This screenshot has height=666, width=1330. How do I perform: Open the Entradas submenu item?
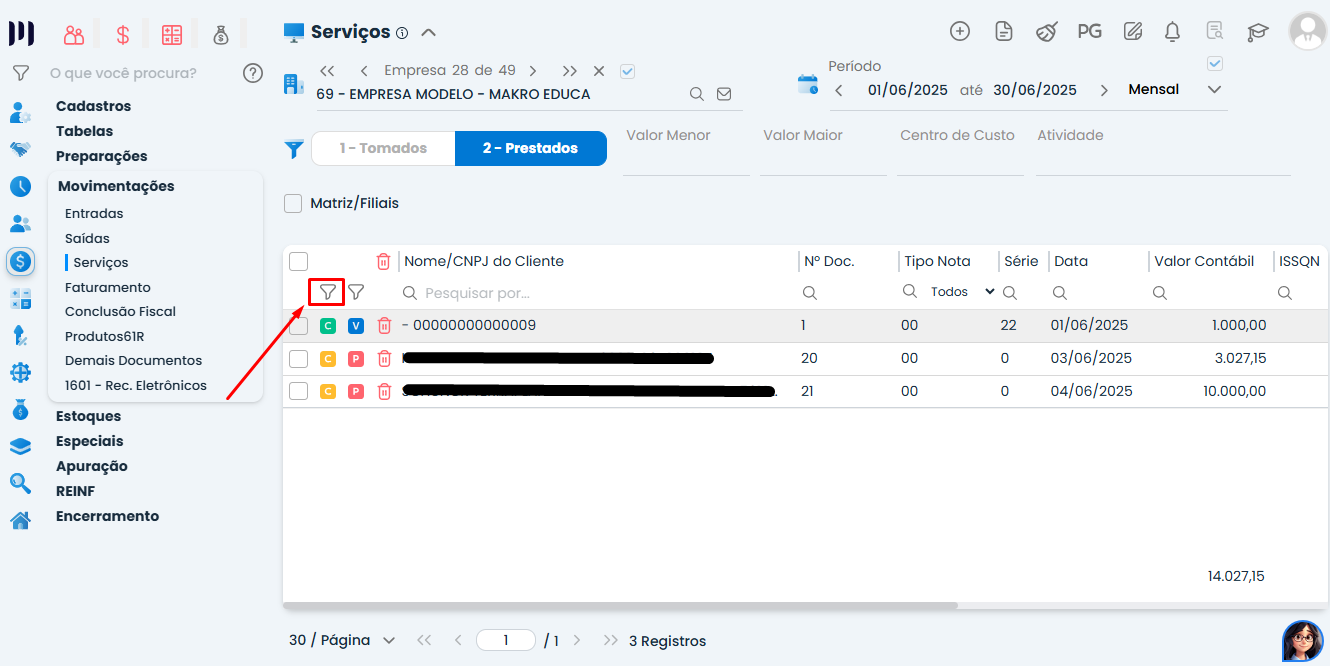(94, 213)
